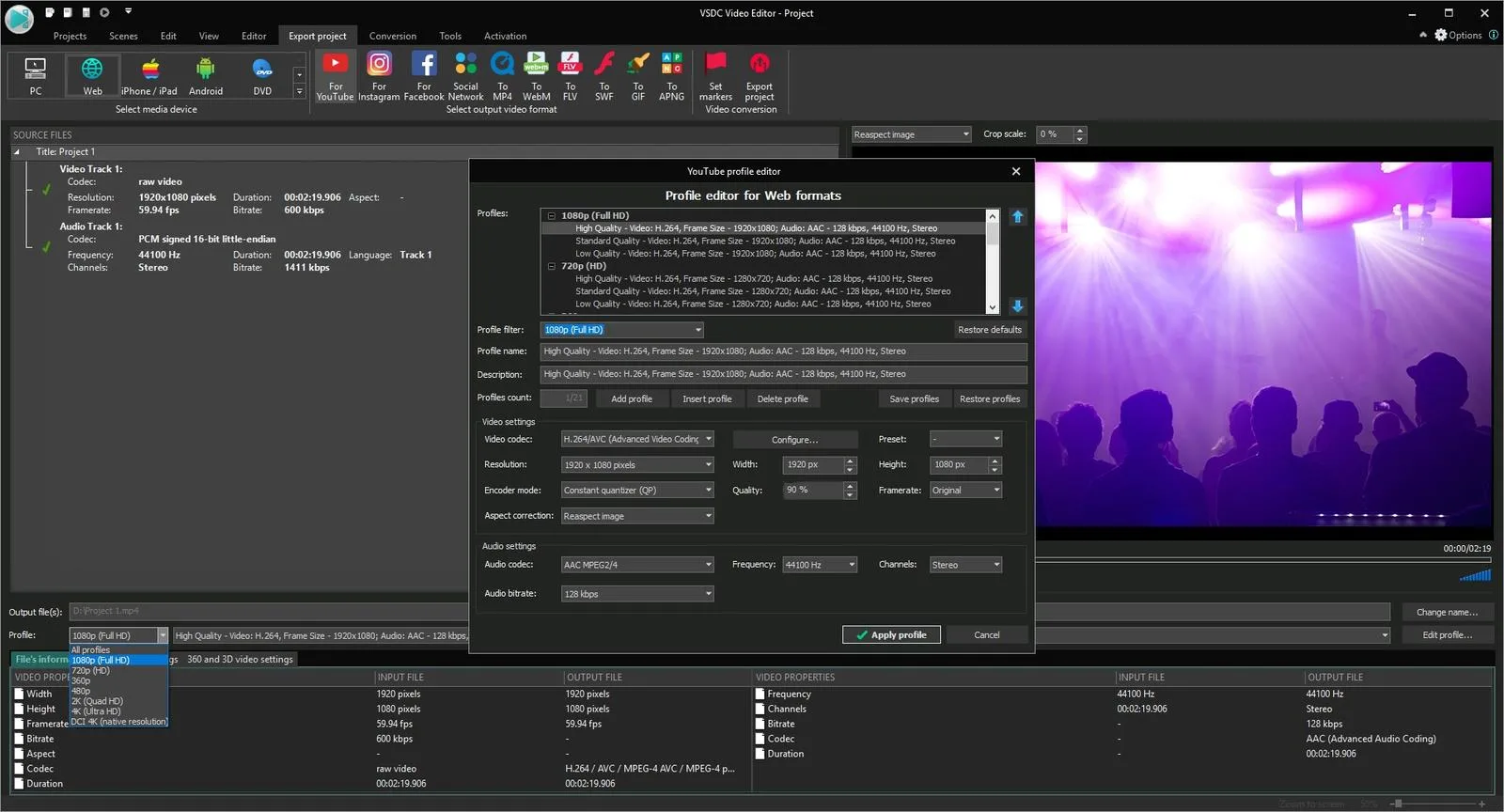Open the Conversion ribbon tab

[x=392, y=36]
